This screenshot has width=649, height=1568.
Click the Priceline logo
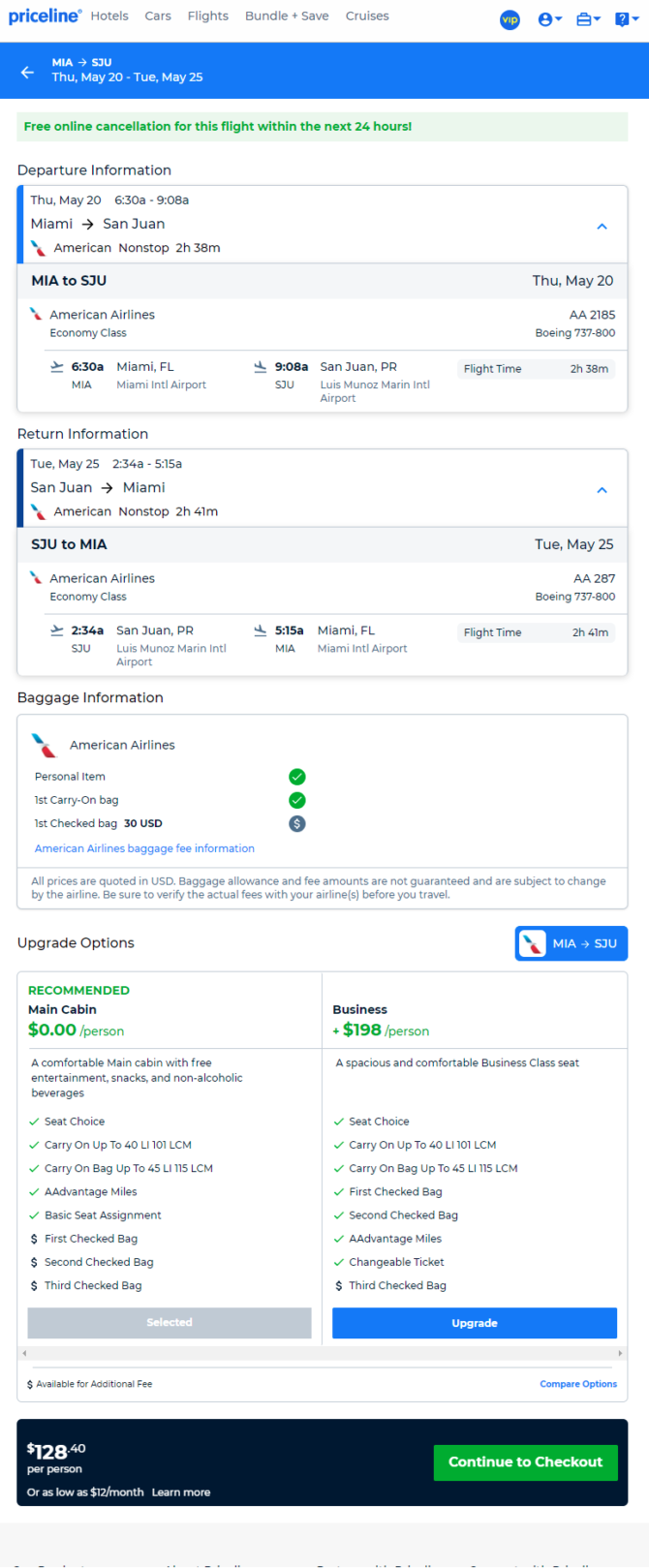(45, 16)
